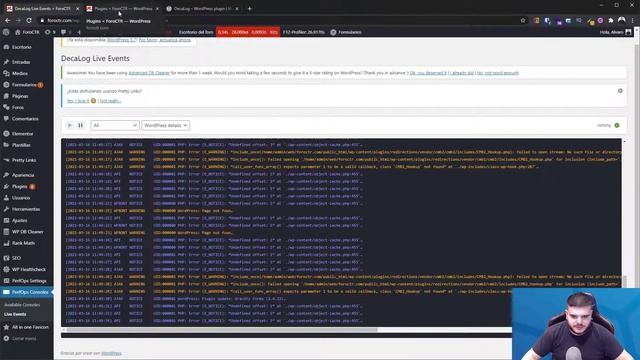Click the console's horizontal scrollbar
The width and height of the screenshot is (640, 360).
coord(222,330)
